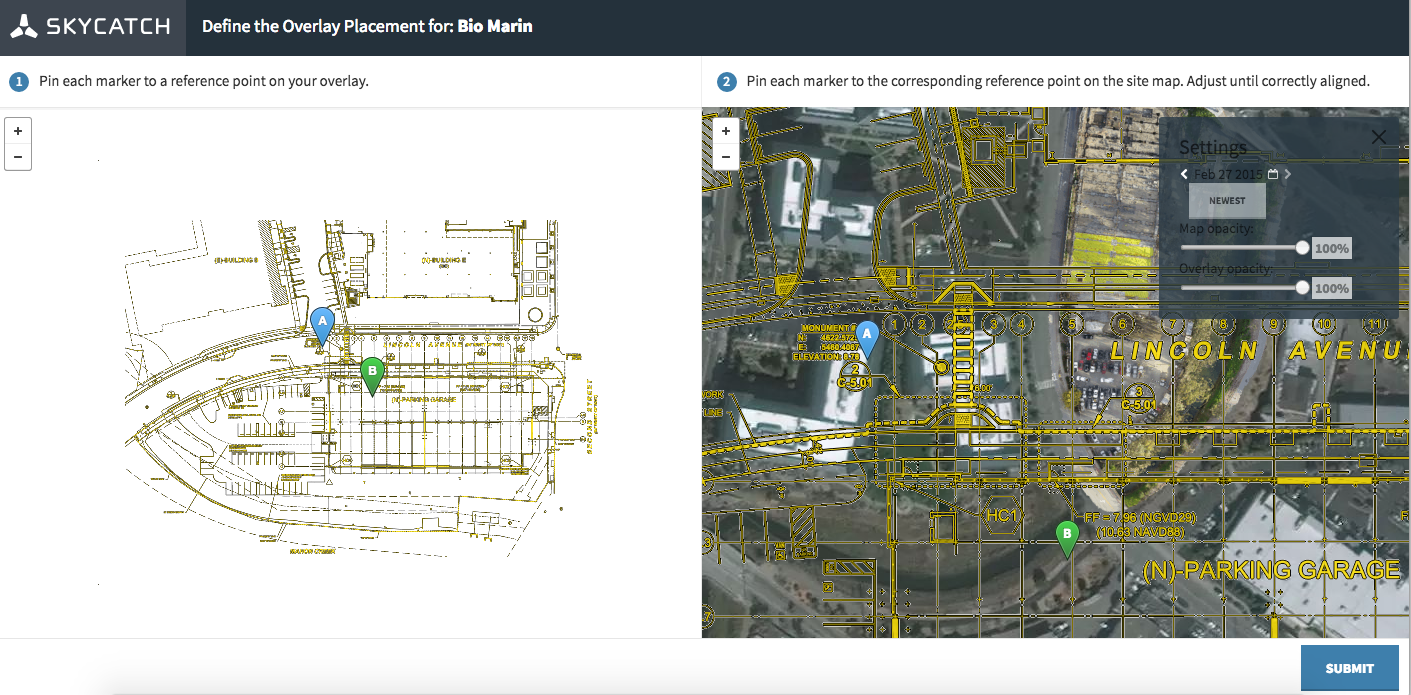Image resolution: width=1411 pixels, height=695 pixels.
Task: Select blue marker A on the site map
Action: tap(867, 338)
